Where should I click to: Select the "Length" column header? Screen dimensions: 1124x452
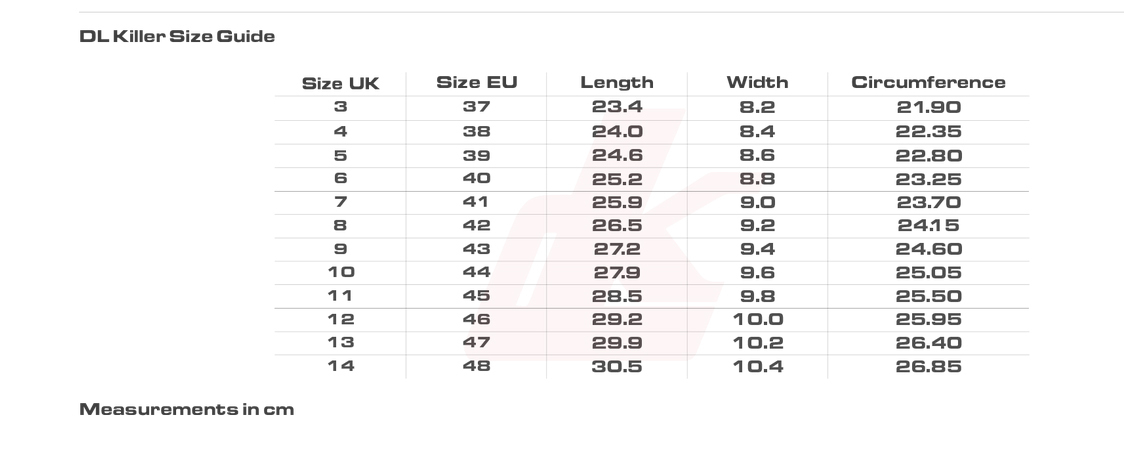(x=616, y=84)
